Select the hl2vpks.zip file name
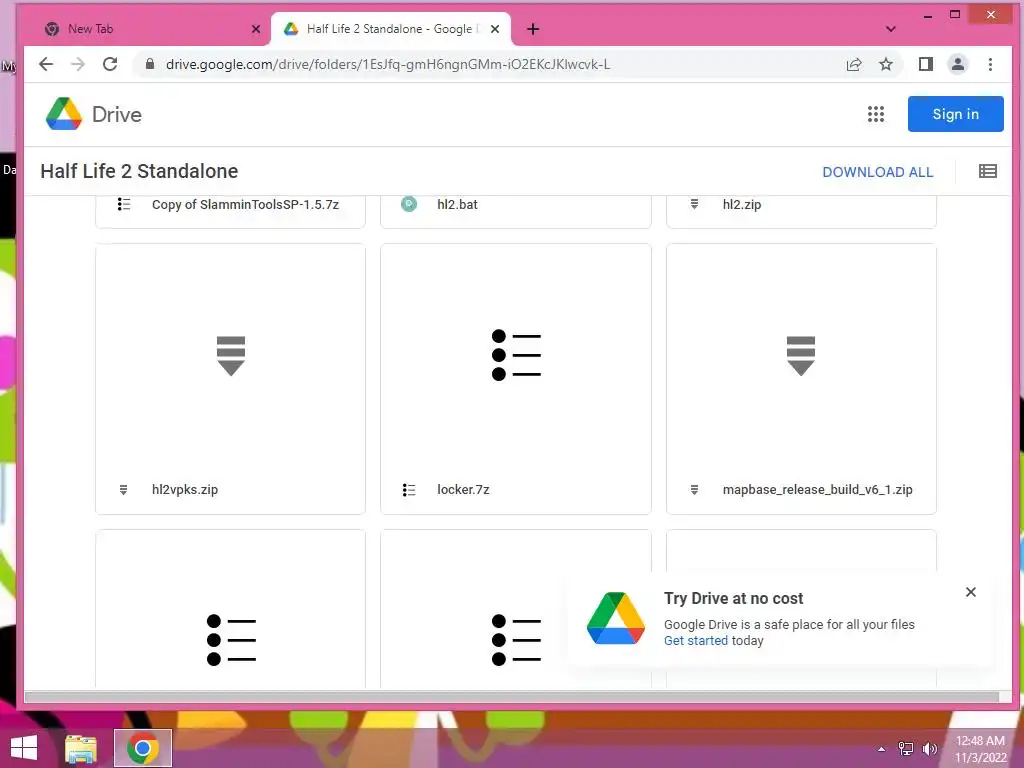Image resolution: width=1024 pixels, height=768 pixels. click(185, 490)
